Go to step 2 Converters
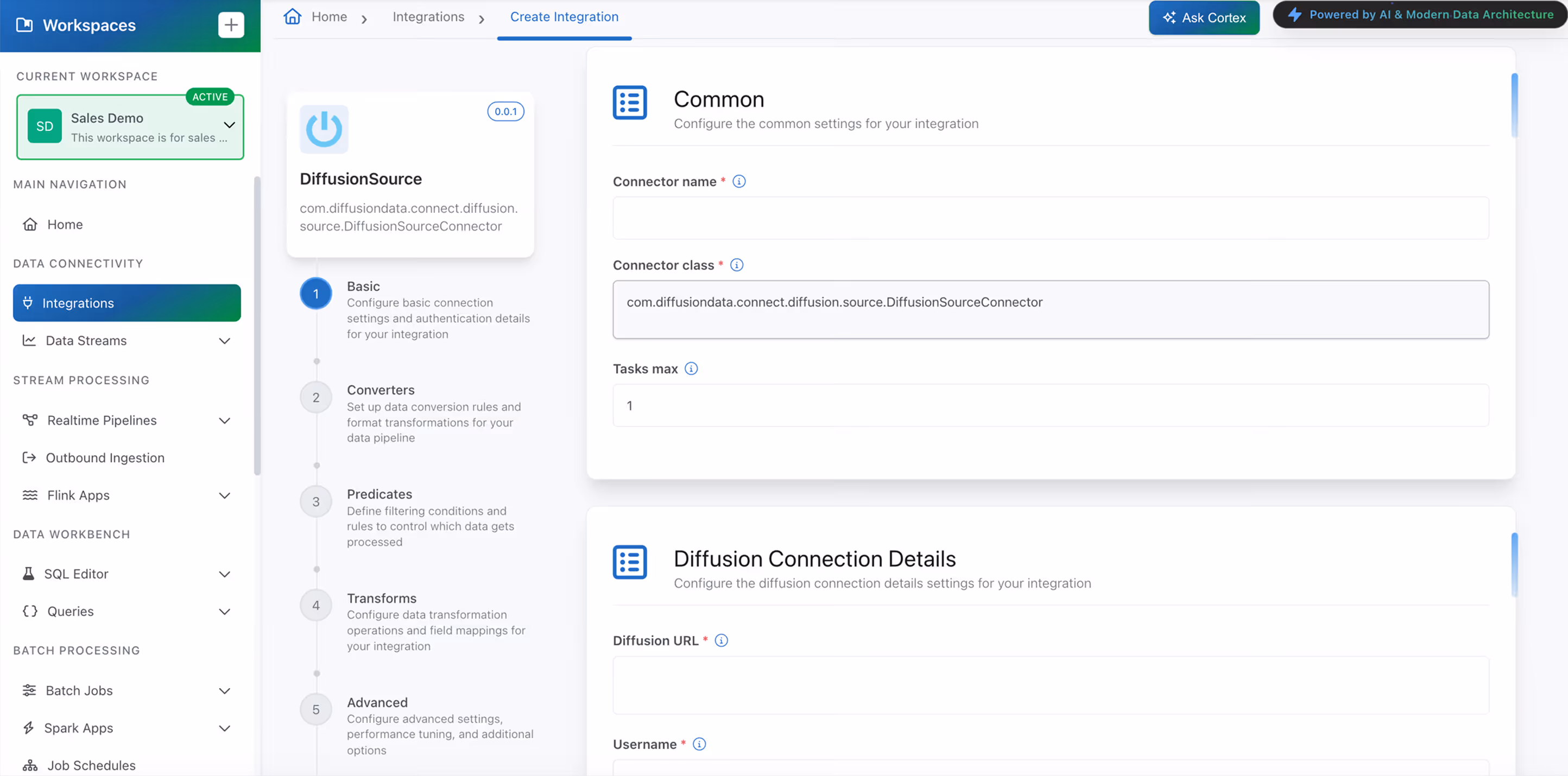 pyautogui.click(x=316, y=398)
